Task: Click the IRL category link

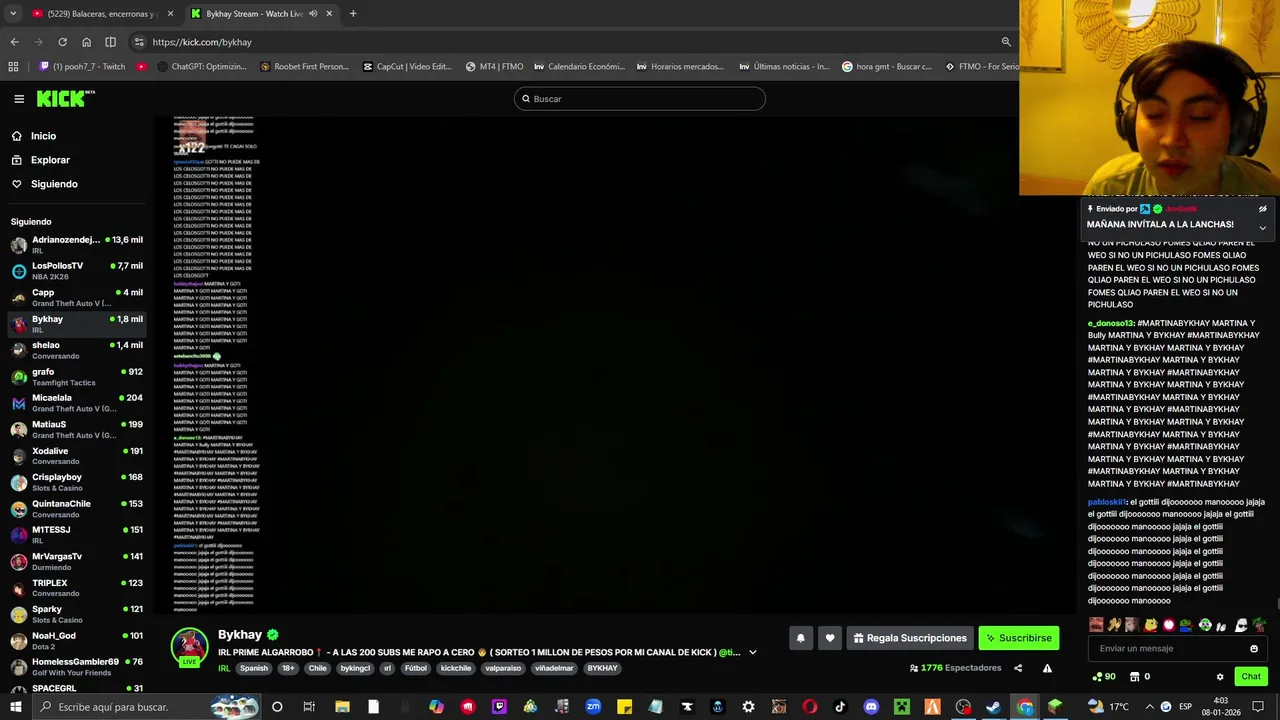Action: tap(224, 668)
